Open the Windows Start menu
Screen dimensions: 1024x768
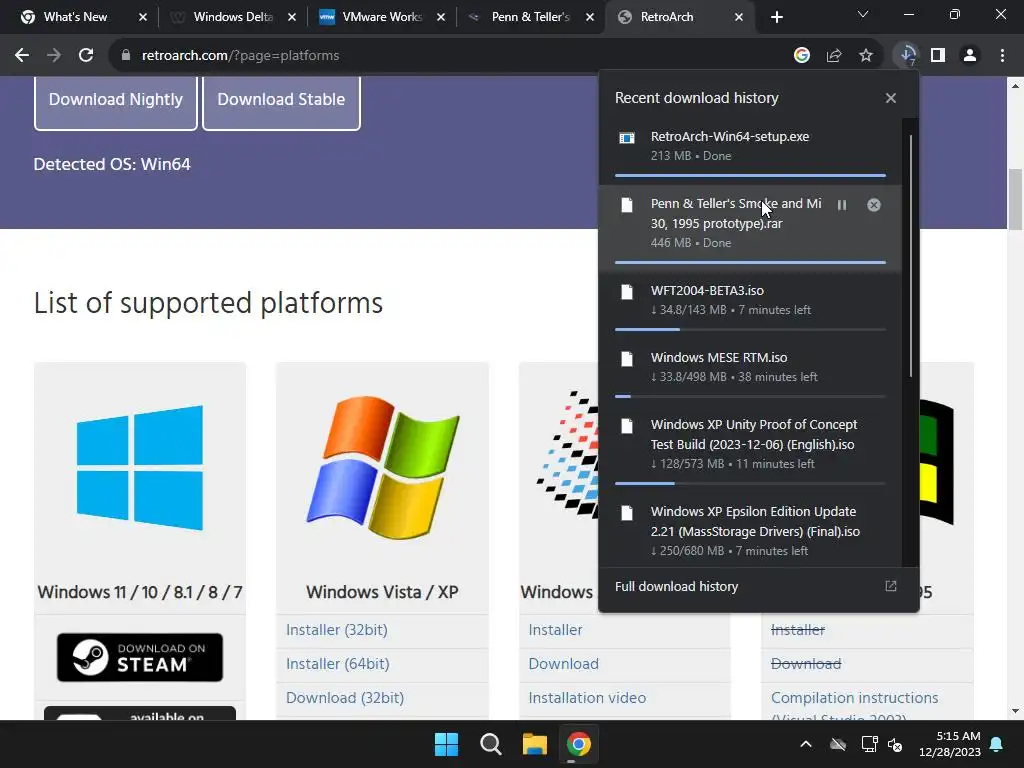pos(447,744)
